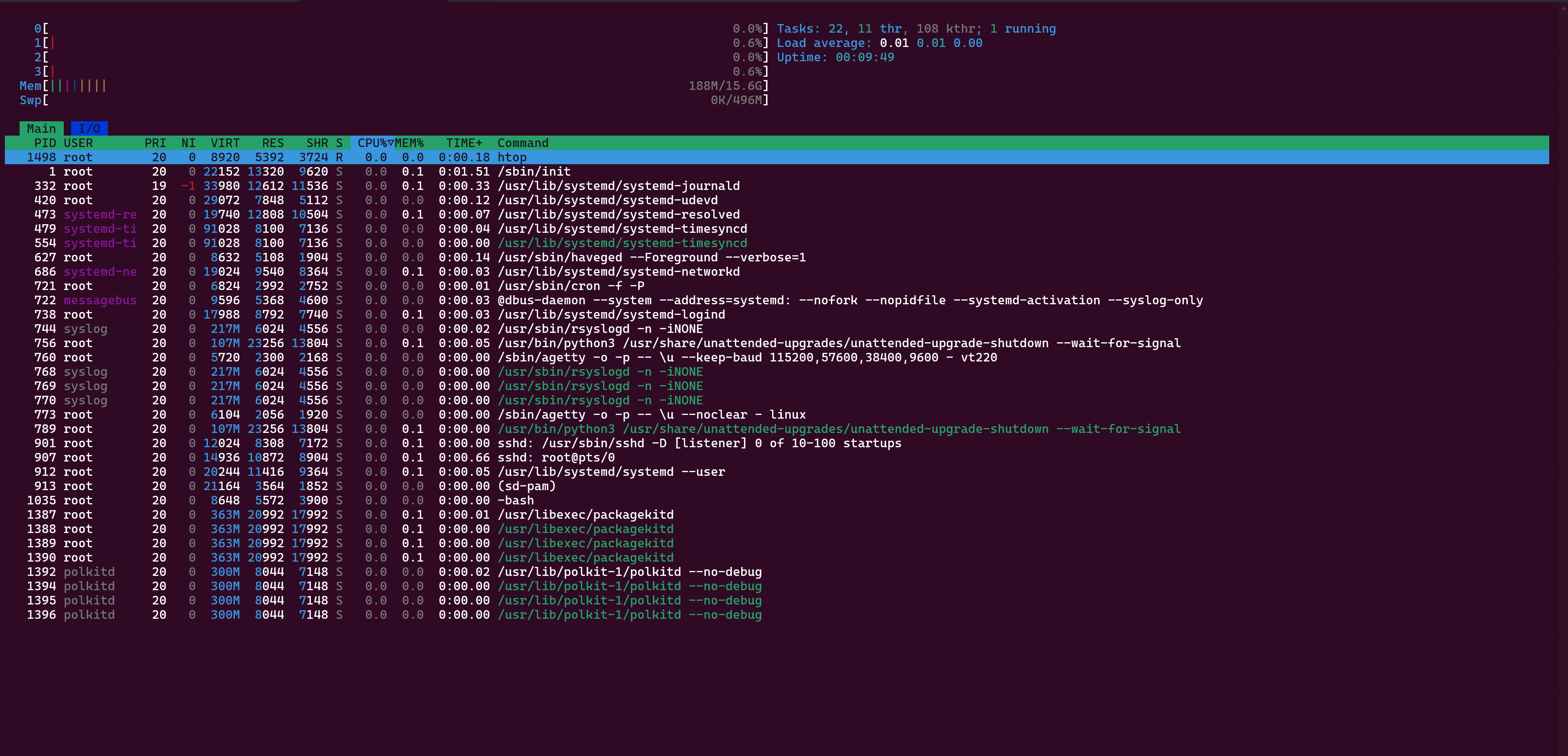Select polkitd process with PID 1392
The image size is (1568, 756).
(x=777, y=572)
